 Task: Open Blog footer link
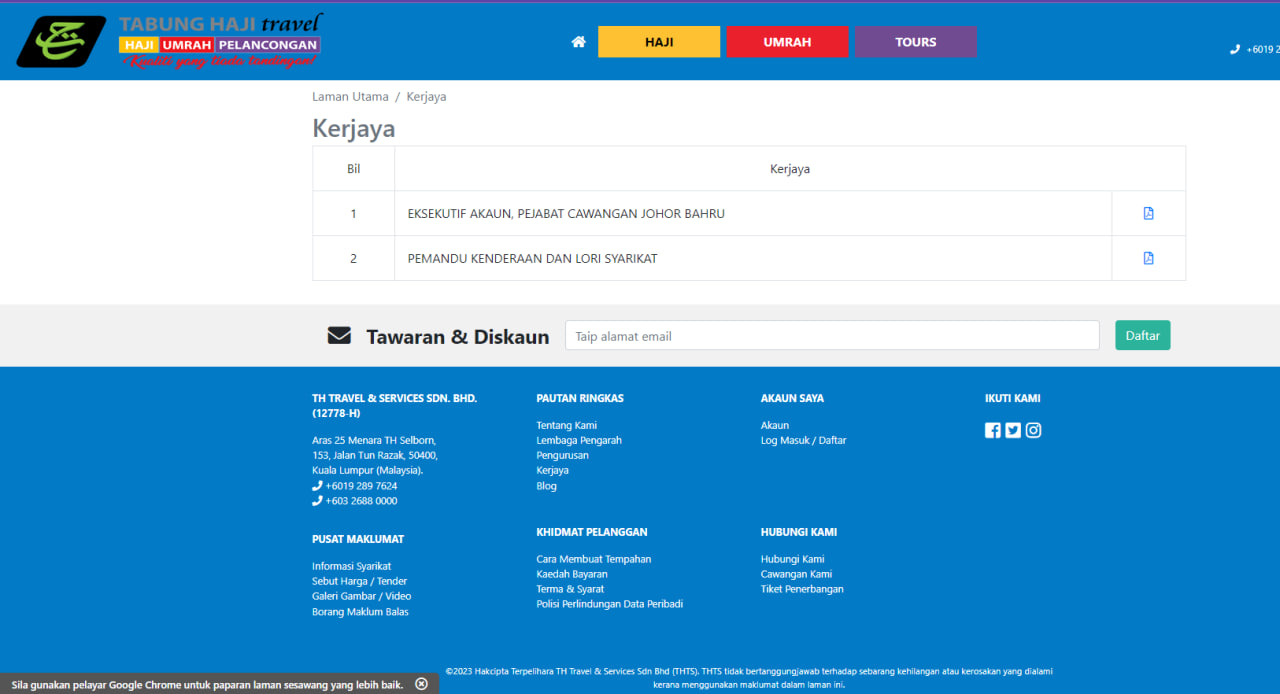[546, 486]
